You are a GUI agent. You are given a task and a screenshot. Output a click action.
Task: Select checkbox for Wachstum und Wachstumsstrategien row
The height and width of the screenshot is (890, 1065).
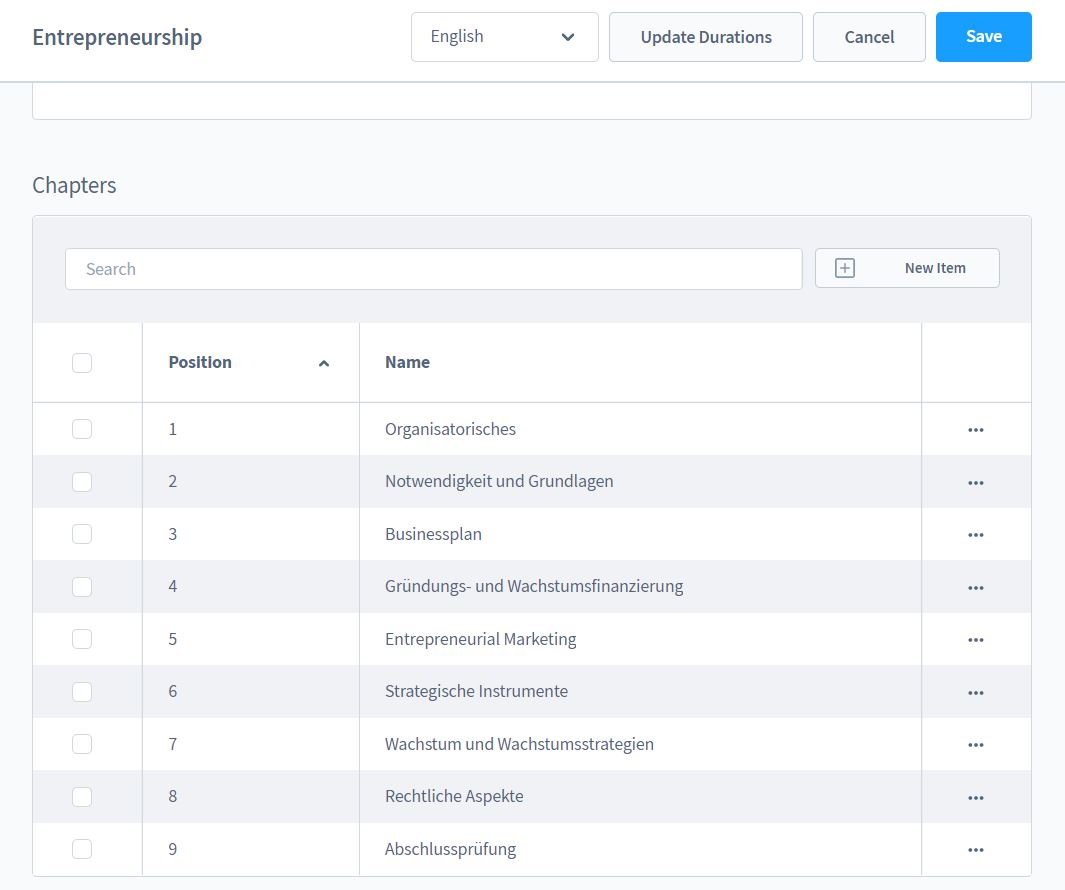tap(82, 744)
